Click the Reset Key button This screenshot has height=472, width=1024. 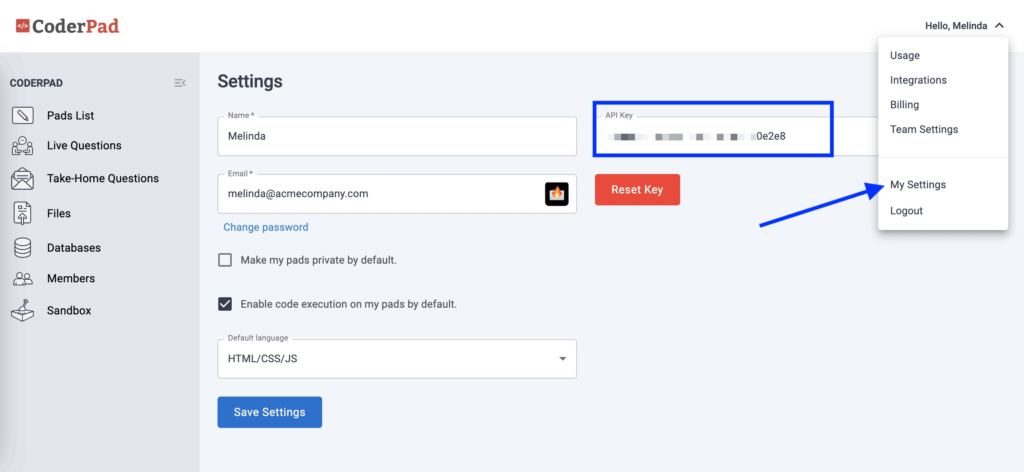click(x=637, y=190)
